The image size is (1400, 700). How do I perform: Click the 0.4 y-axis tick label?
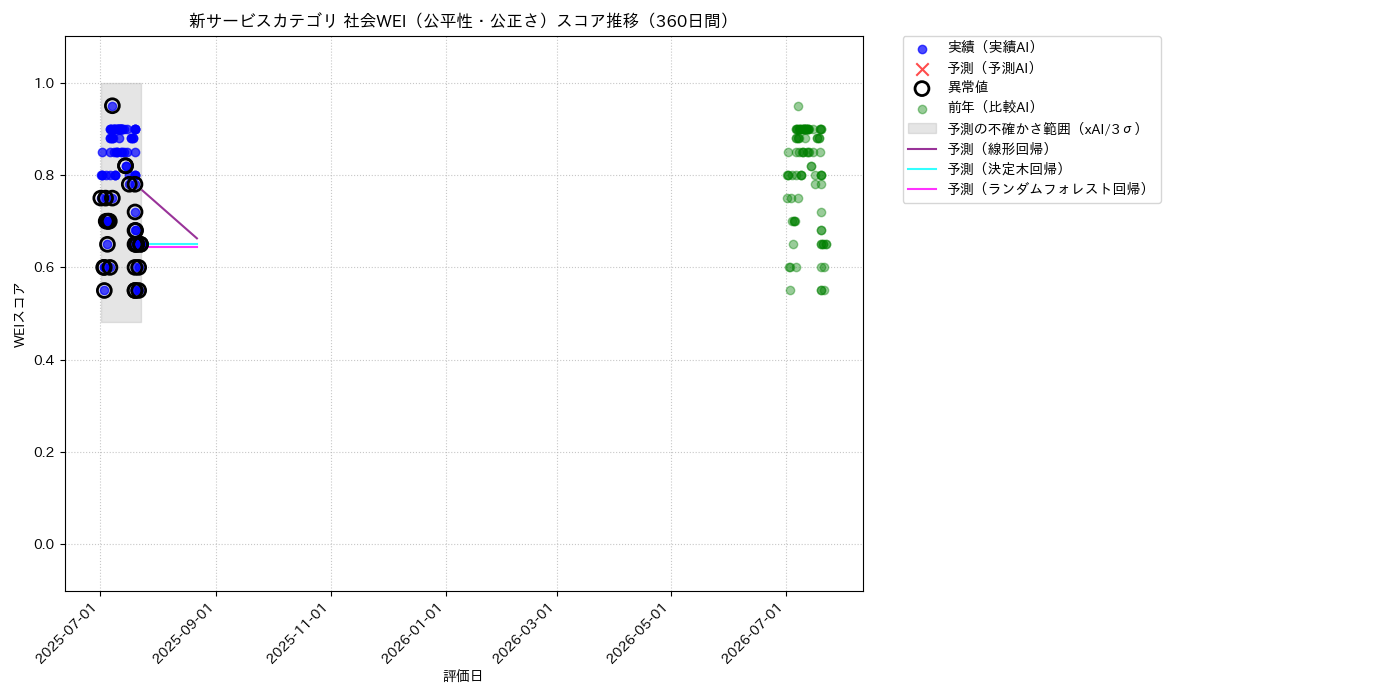pyautogui.click(x=46, y=360)
